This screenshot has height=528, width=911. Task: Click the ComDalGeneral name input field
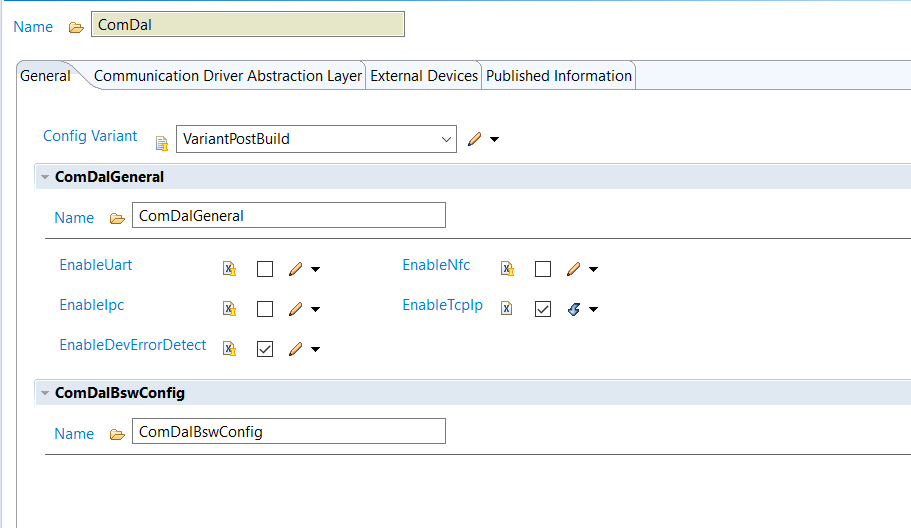point(288,215)
